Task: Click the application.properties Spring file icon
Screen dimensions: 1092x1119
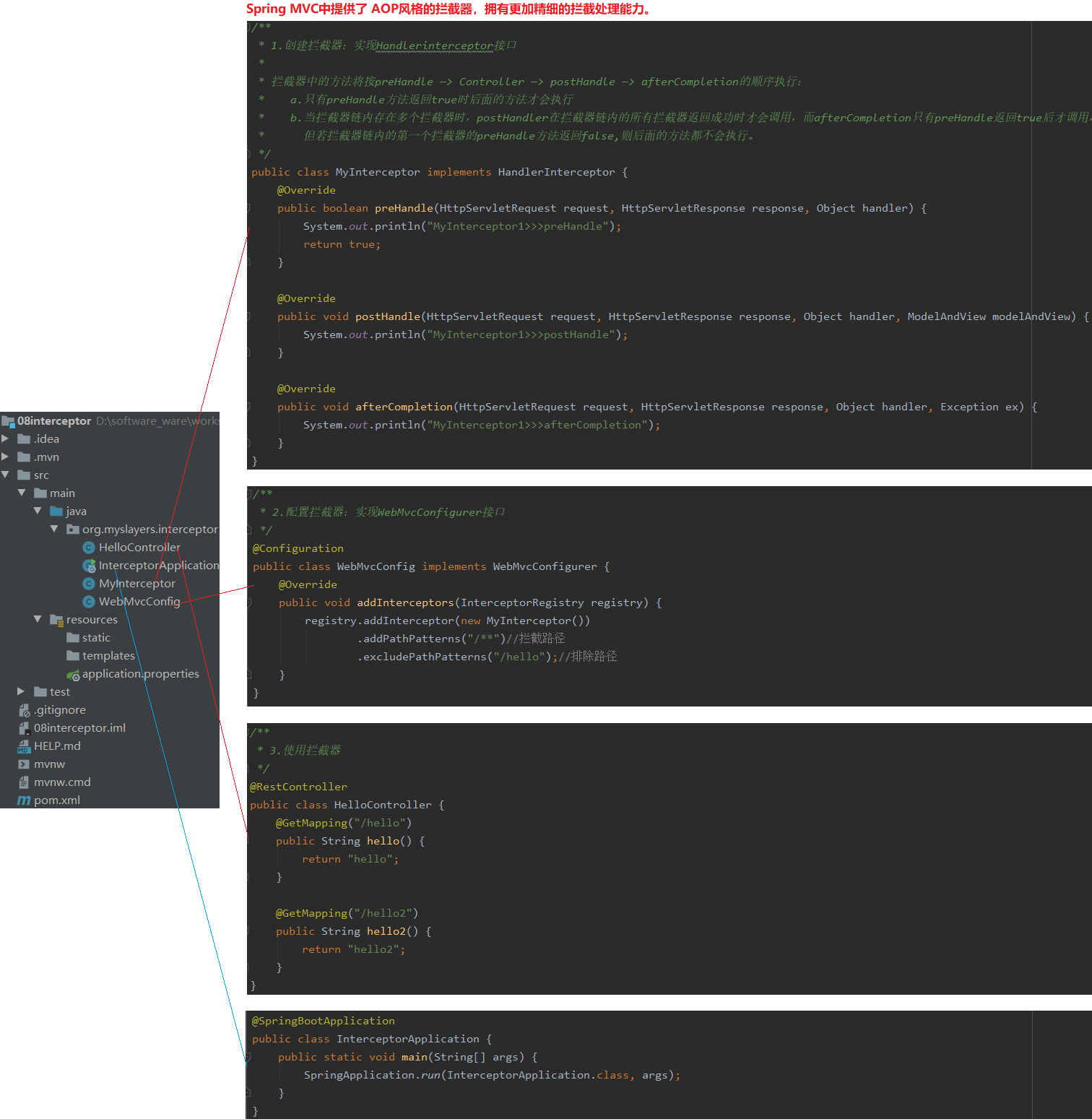Action: click(73, 675)
